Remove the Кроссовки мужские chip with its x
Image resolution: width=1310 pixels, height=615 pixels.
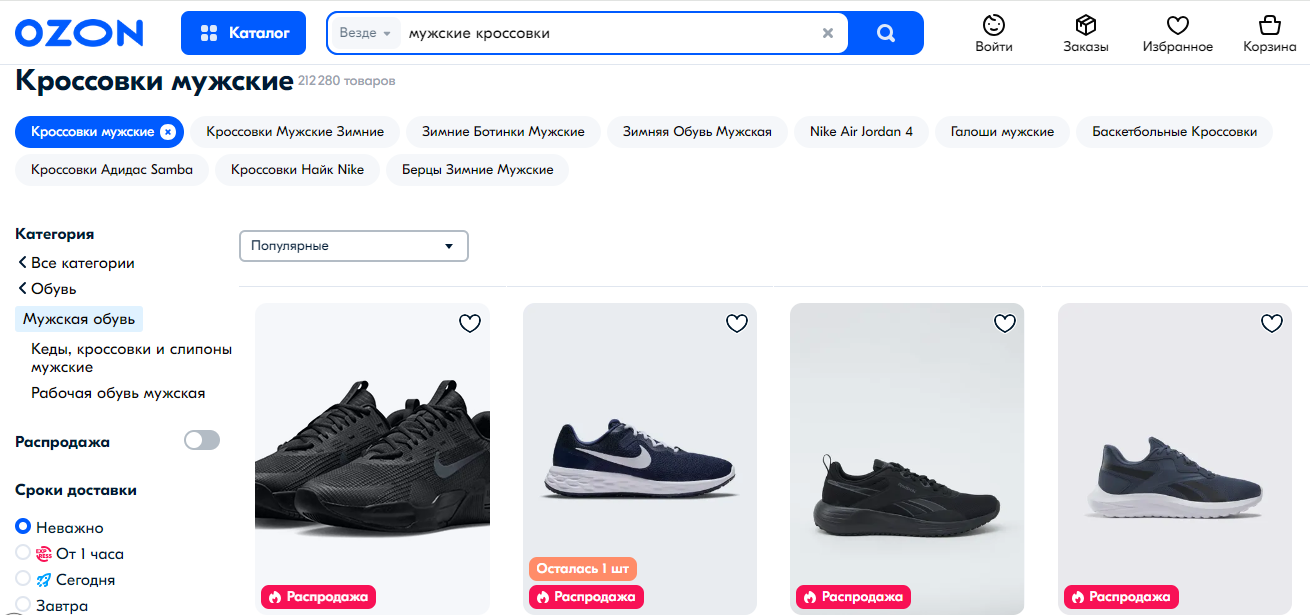tap(168, 132)
